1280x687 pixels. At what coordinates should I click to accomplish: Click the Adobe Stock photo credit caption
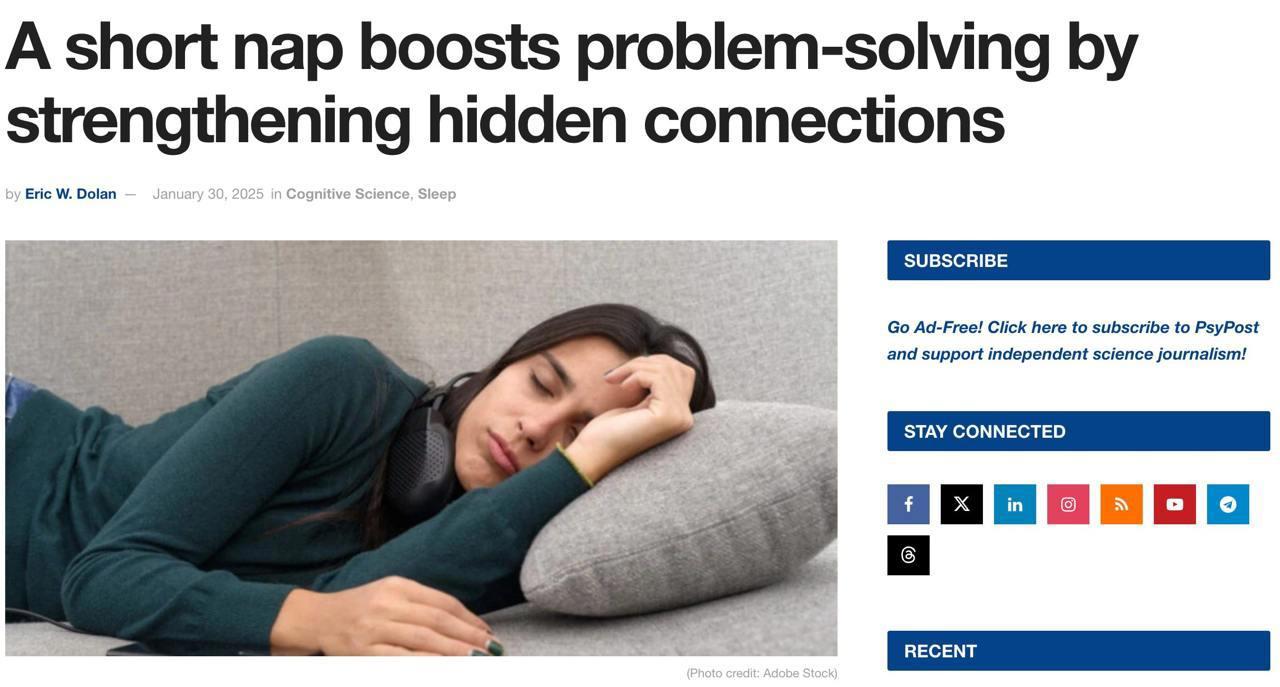(762, 673)
